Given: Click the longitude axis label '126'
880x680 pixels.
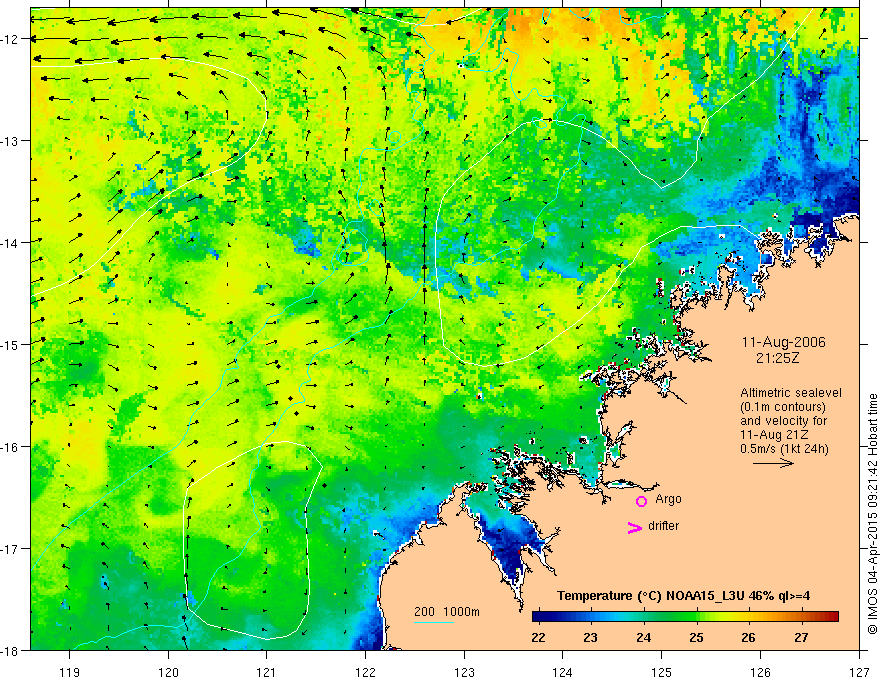Looking at the screenshot, I should pos(760,672).
